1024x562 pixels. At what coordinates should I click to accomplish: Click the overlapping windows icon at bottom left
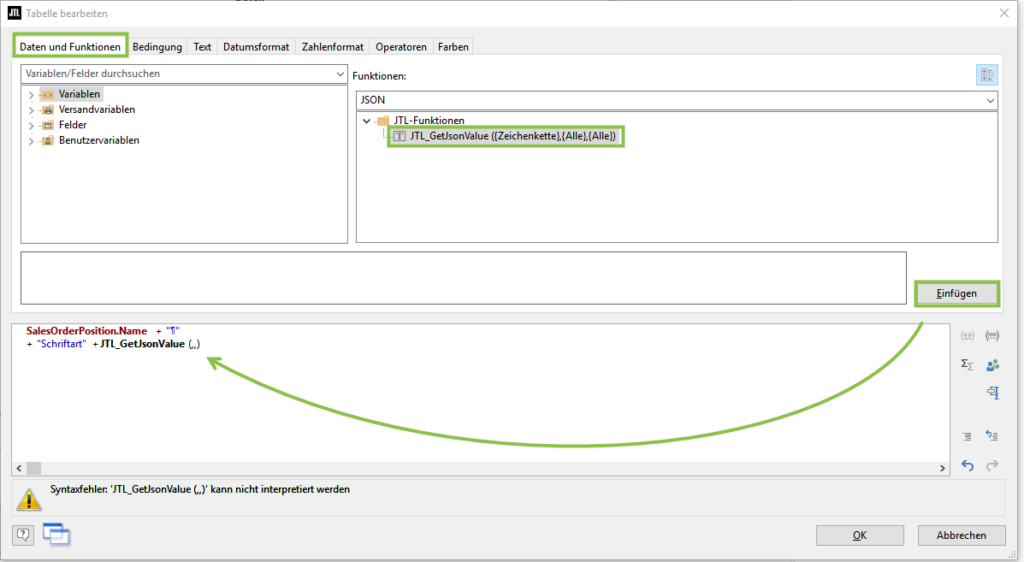pos(56,534)
